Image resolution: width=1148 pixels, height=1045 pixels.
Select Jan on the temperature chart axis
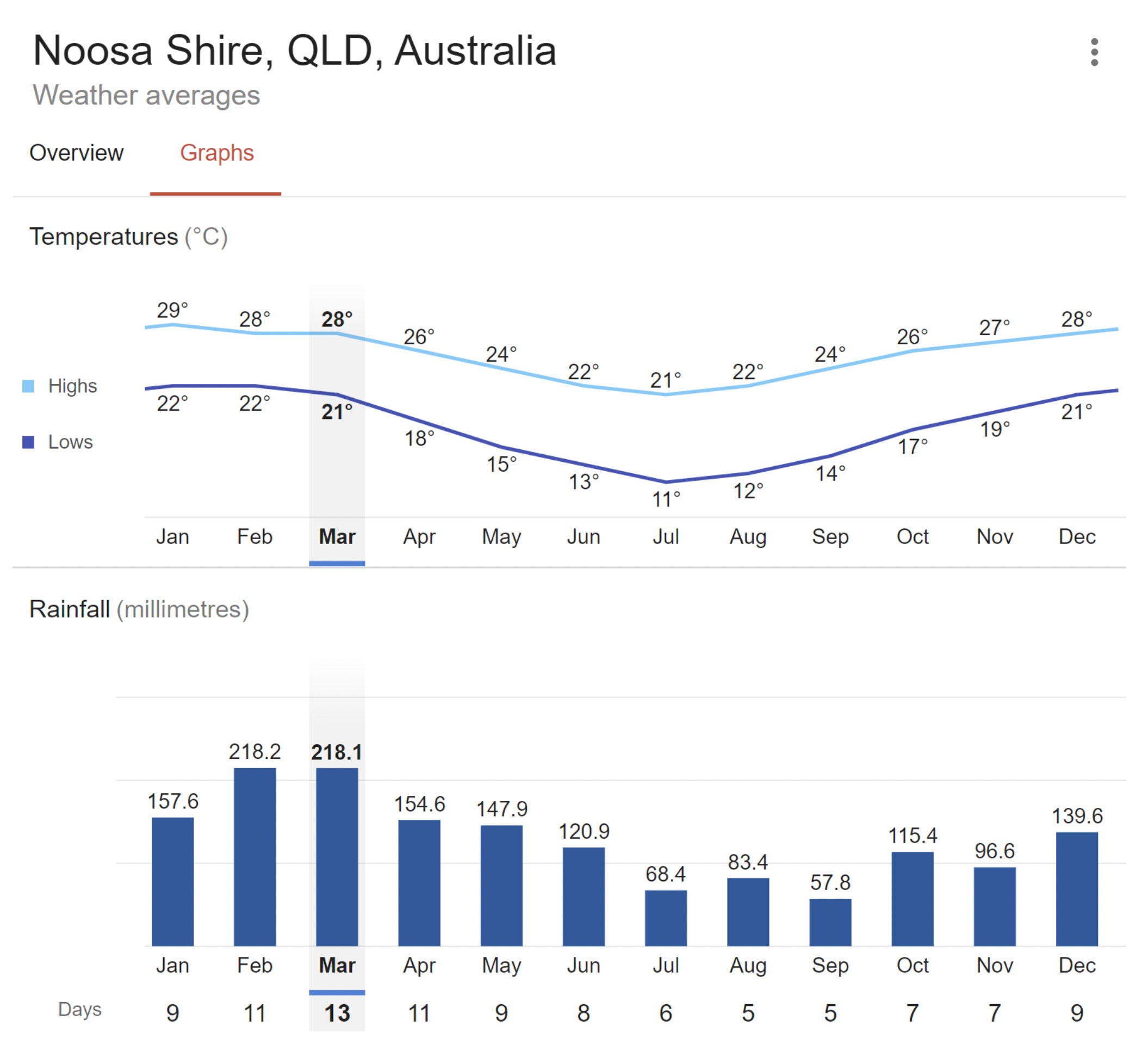pos(172,537)
